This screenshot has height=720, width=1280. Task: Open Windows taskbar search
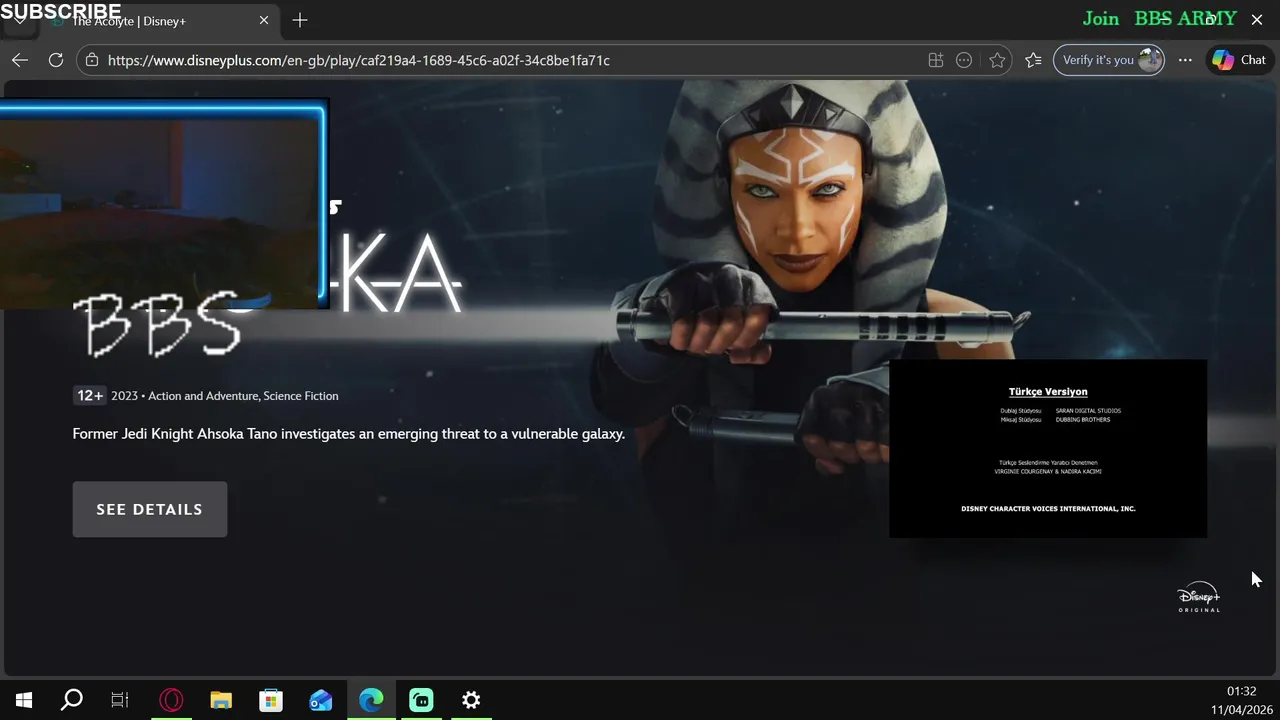point(72,700)
